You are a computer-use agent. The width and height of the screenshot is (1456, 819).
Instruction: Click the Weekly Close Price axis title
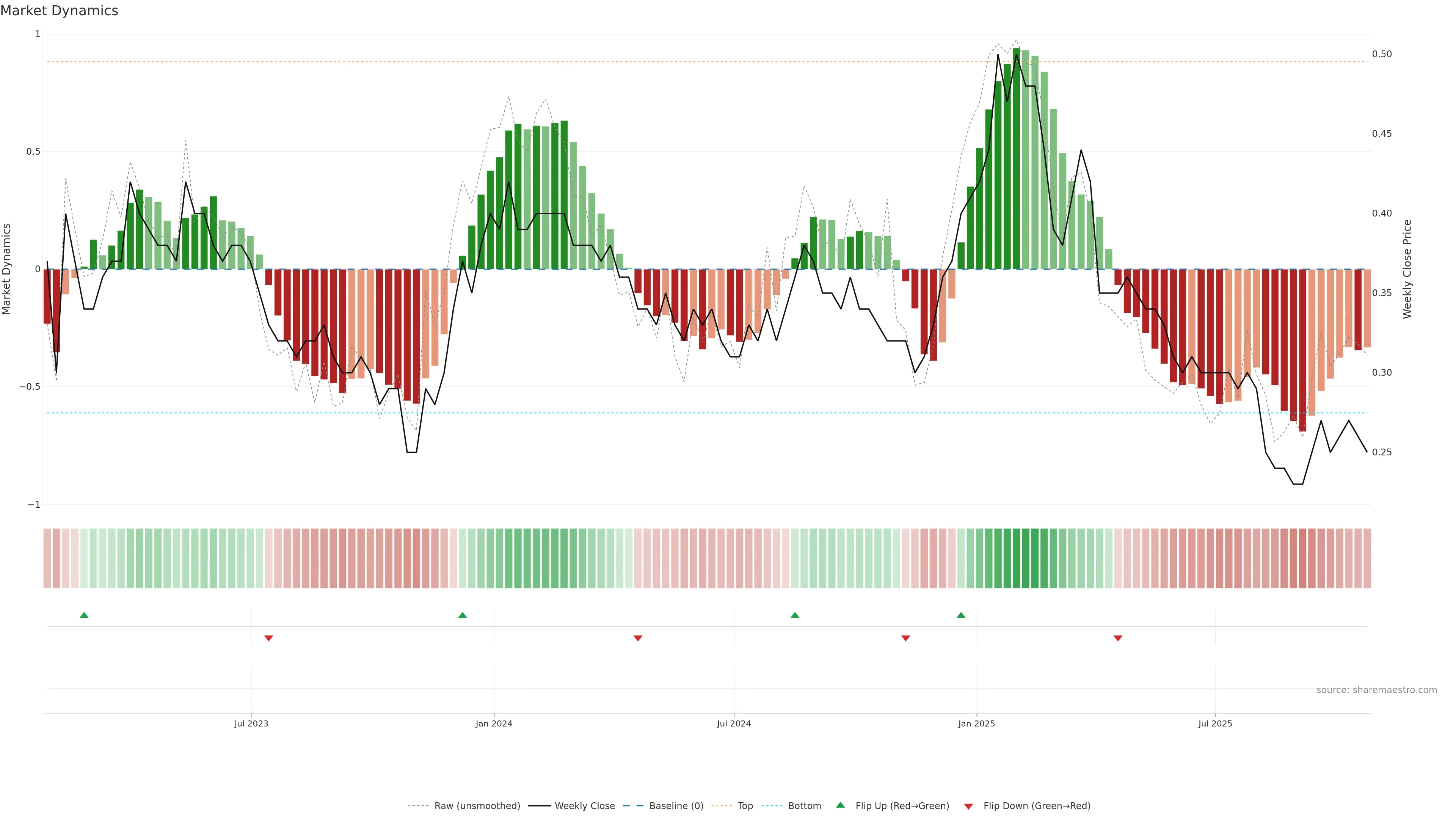pyautogui.click(x=1407, y=269)
